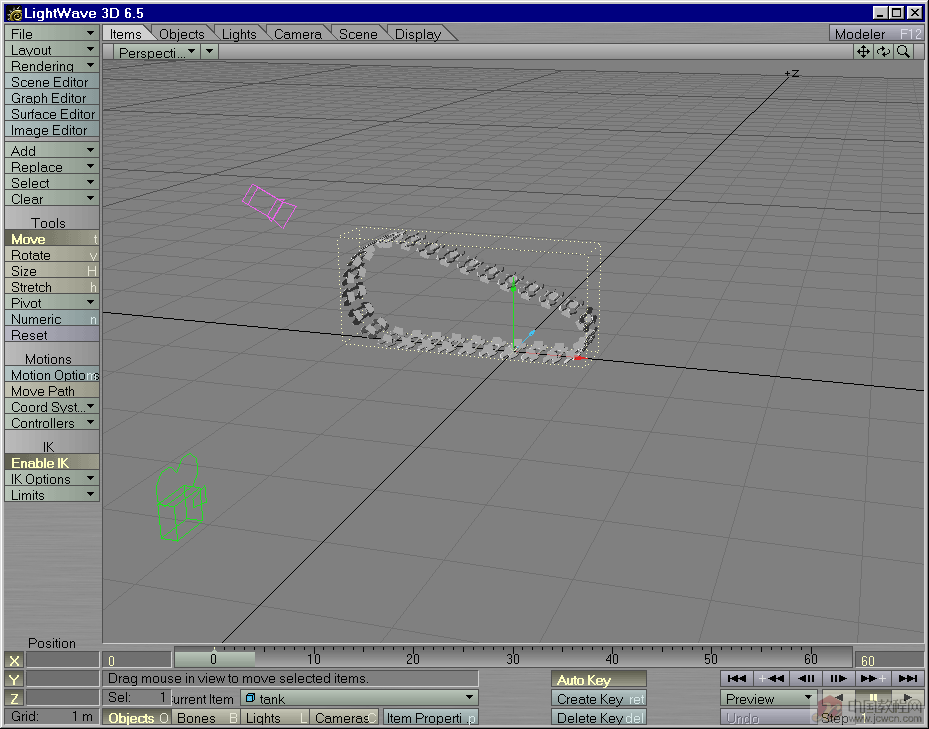Toggle Auto Key on or off
The image size is (929, 729).
click(598, 680)
